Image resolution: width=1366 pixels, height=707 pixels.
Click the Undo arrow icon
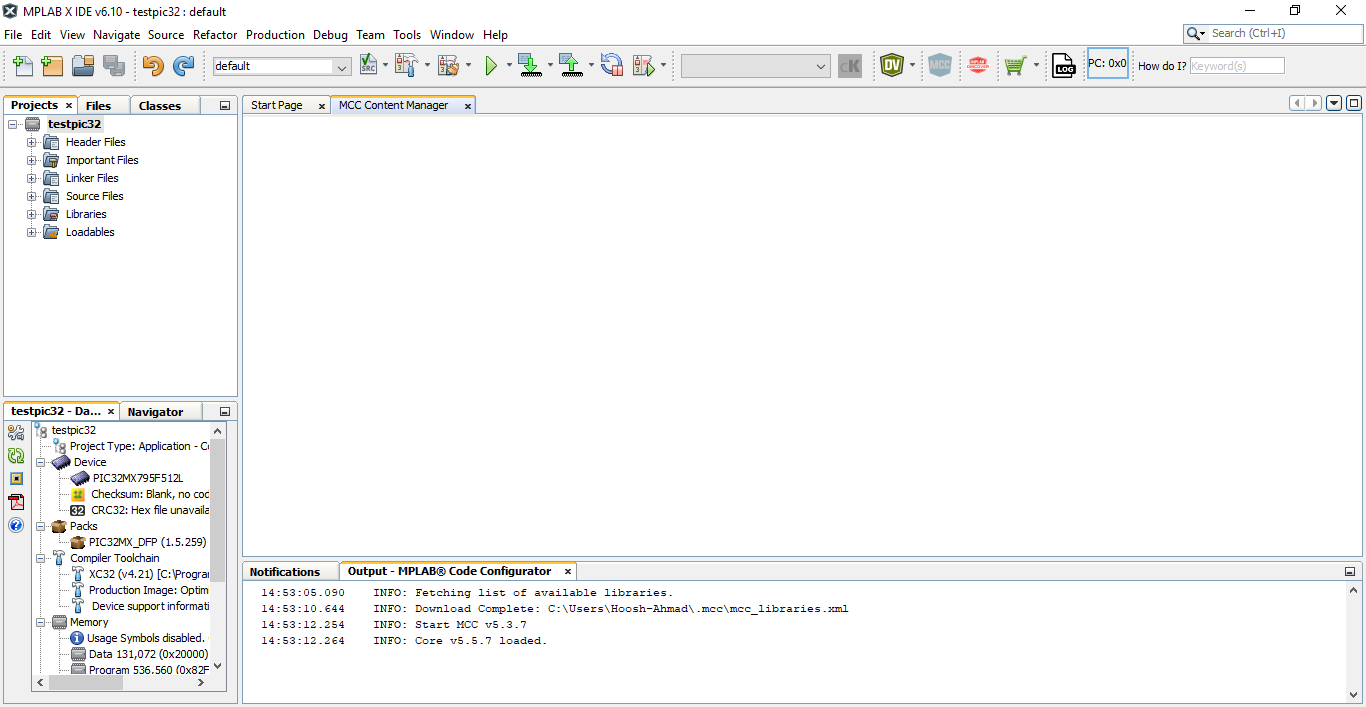point(153,66)
